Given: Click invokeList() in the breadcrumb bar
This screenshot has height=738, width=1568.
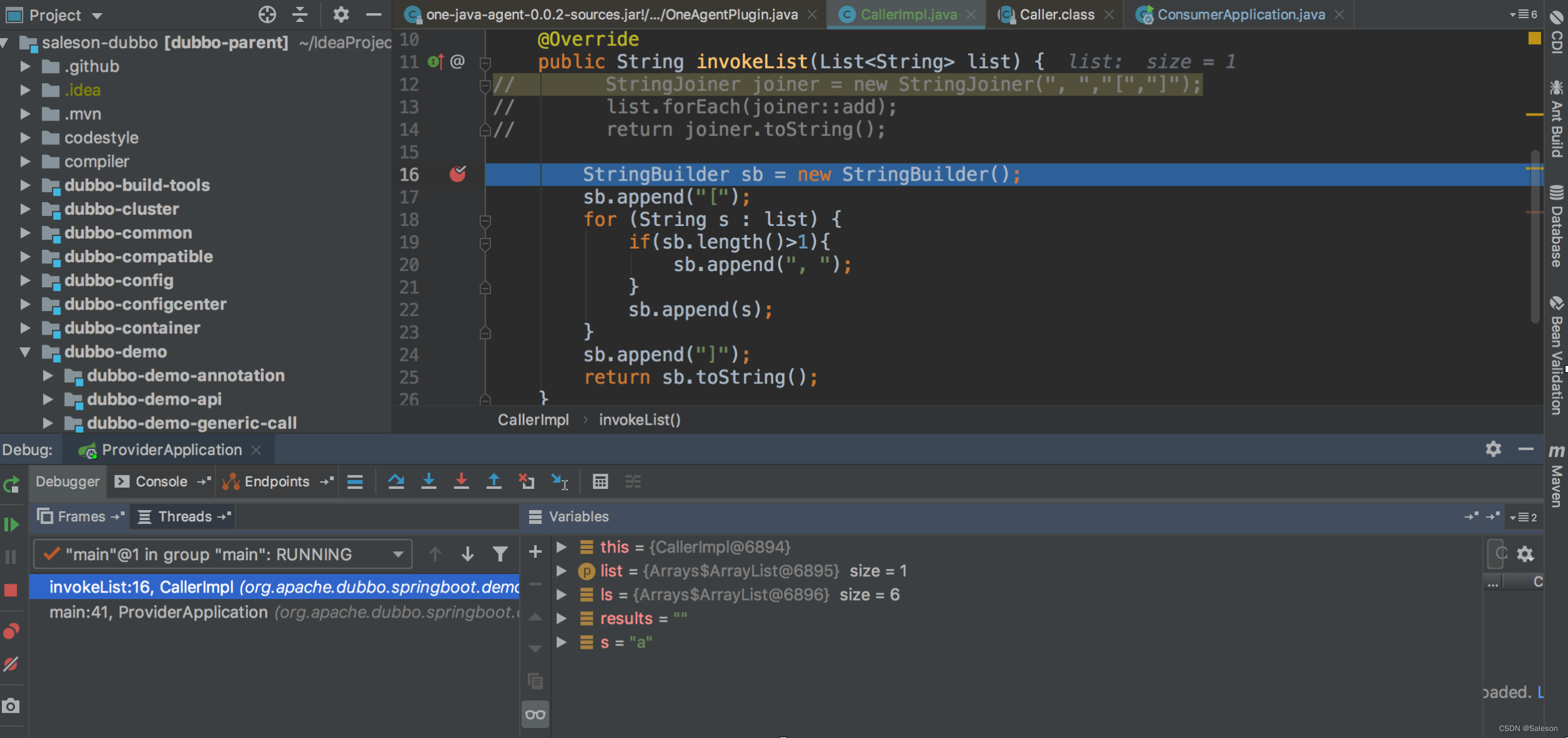Looking at the screenshot, I should [x=640, y=420].
